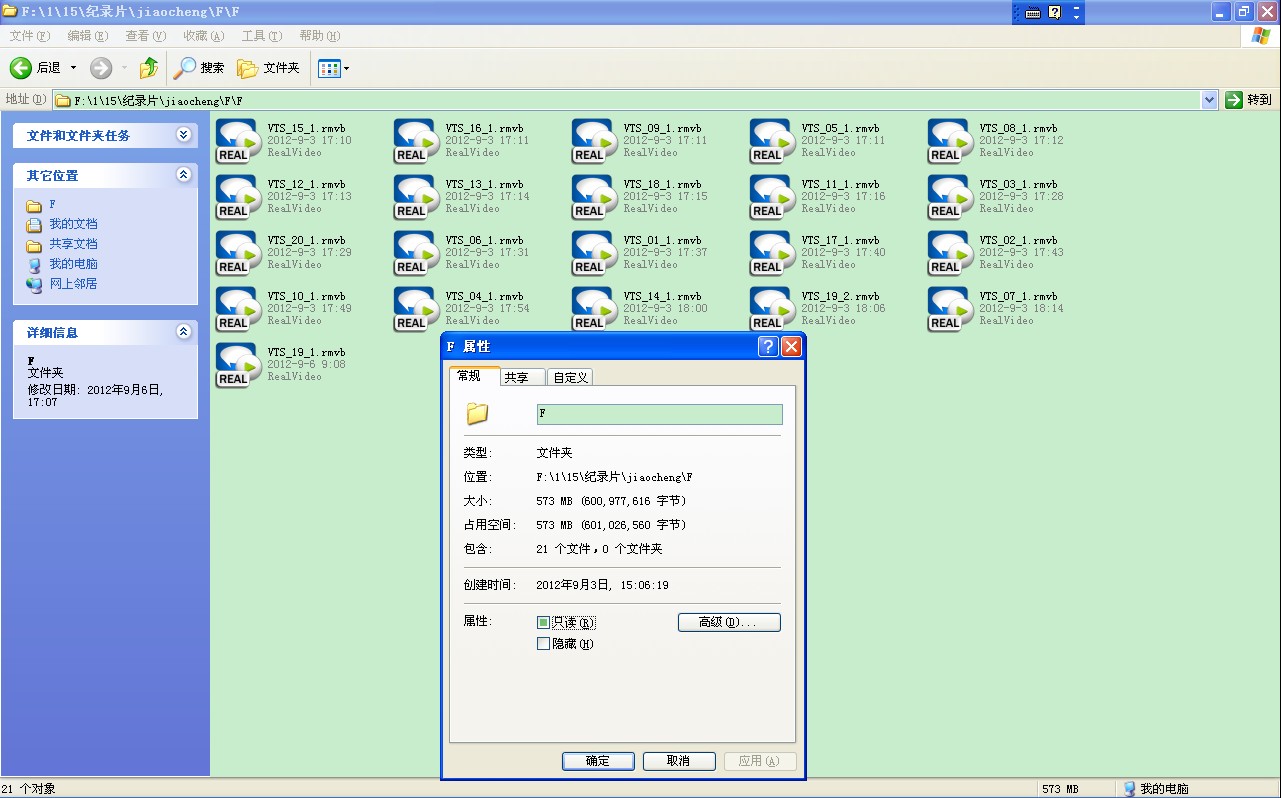Switch to the 共享 tab
The image size is (1281, 798).
pyautogui.click(x=517, y=378)
